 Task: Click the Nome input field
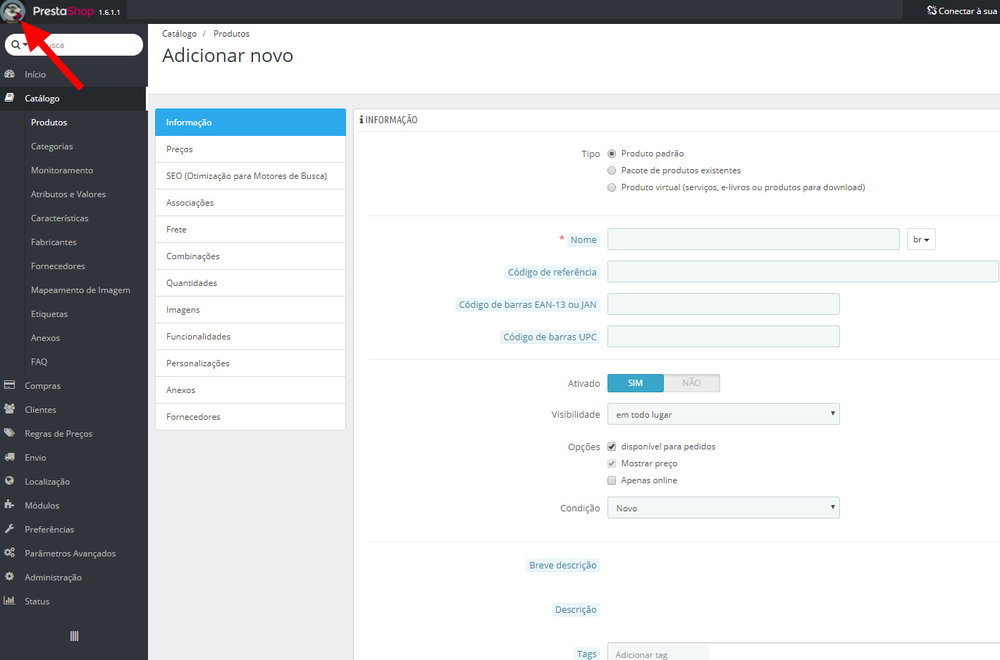pyautogui.click(x=753, y=239)
